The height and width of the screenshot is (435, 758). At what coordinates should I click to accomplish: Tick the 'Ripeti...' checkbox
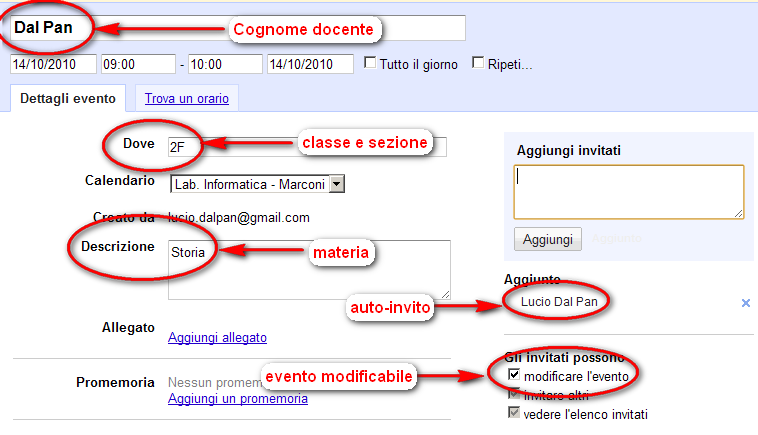(x=478, y=64)
